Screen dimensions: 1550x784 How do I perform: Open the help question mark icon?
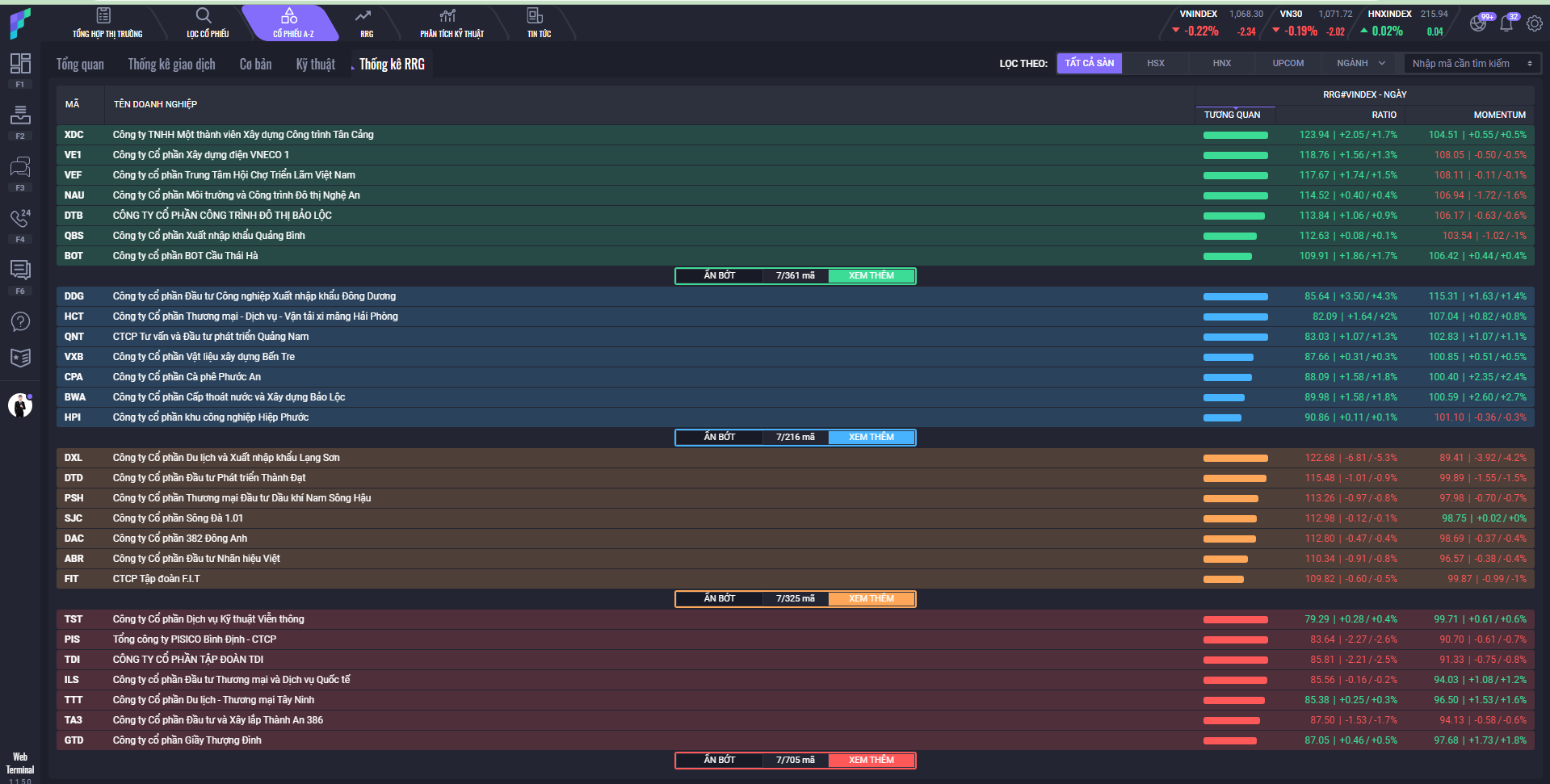click(x=20, y=321)
